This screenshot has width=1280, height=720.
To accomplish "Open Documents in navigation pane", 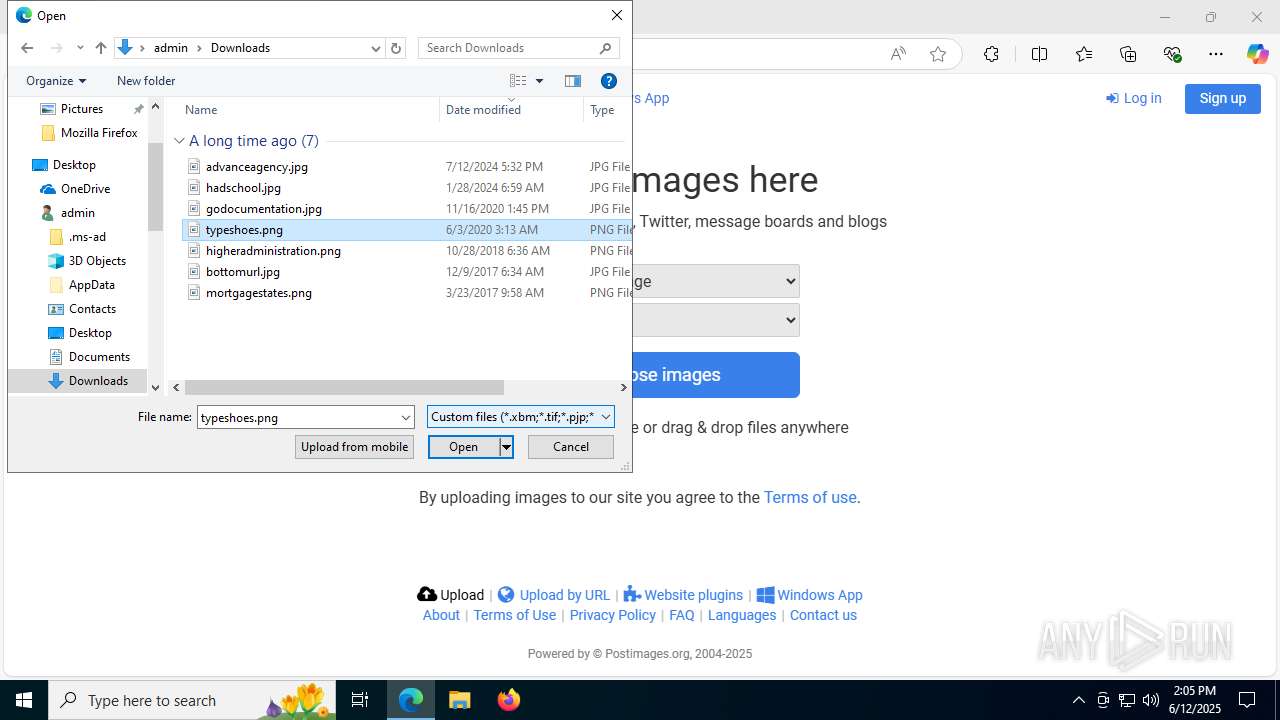I will pyautogui.click(x=99, y=357).
